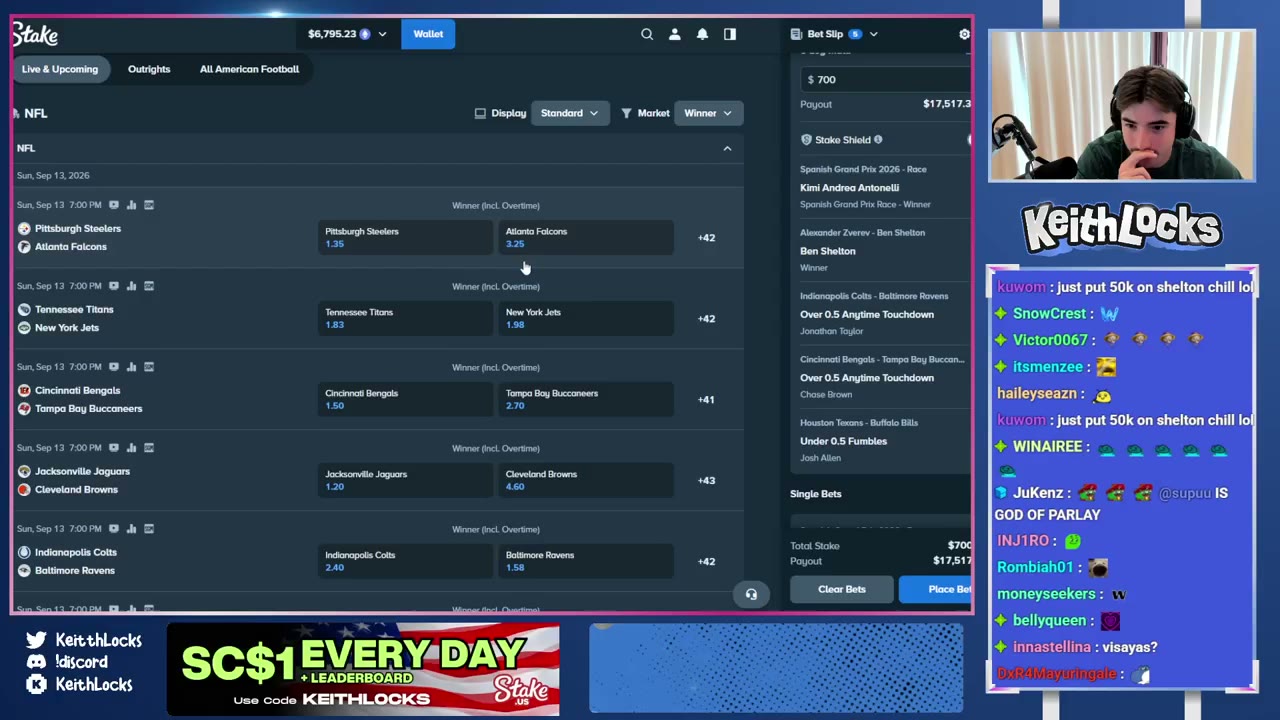Image resolution: width=1280 pixels, height=720 pixels.
Task: Toggle the side panel layout icon
Action: point(730,34)
